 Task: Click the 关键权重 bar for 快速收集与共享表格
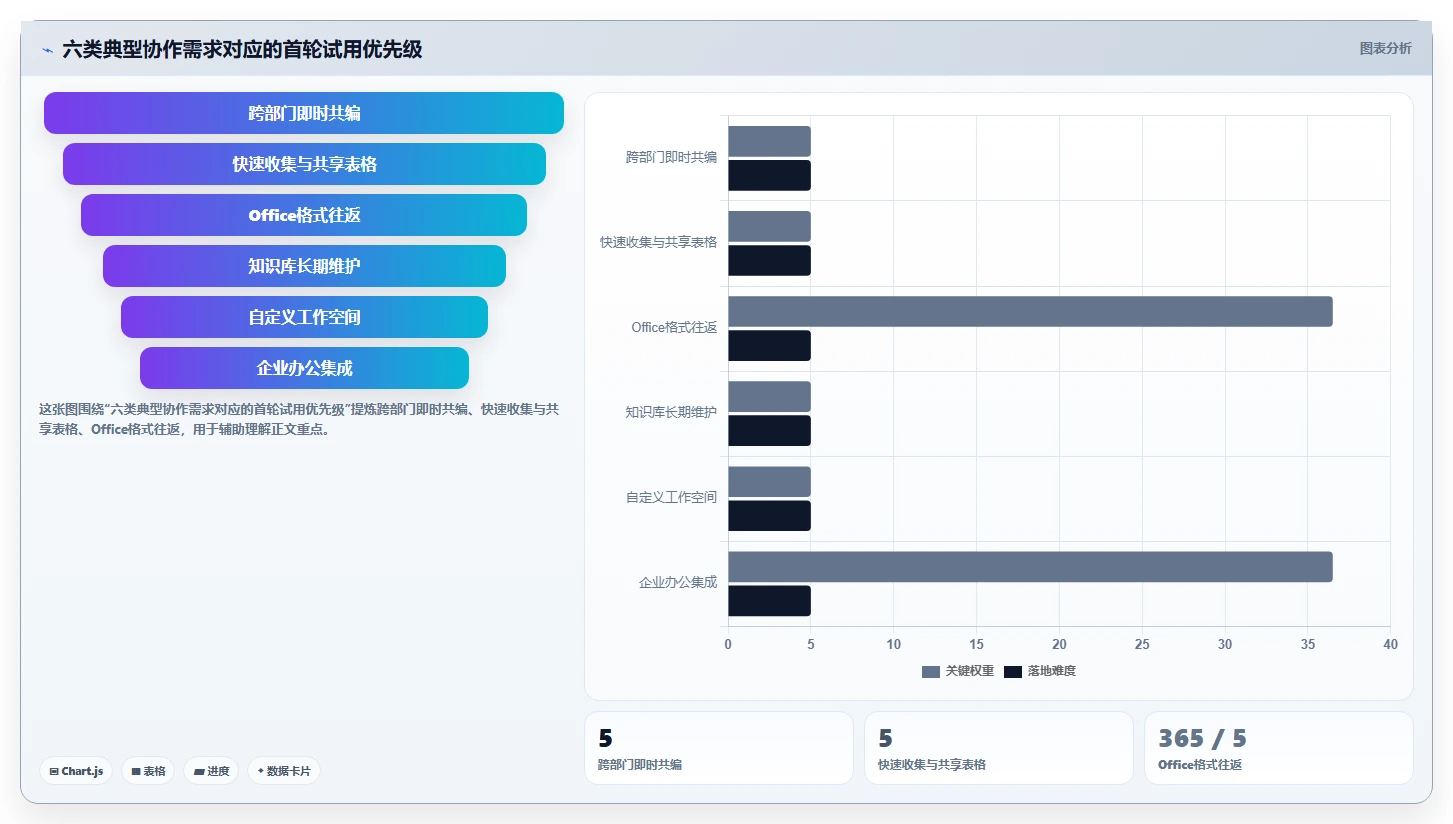[x=769, y=226]
